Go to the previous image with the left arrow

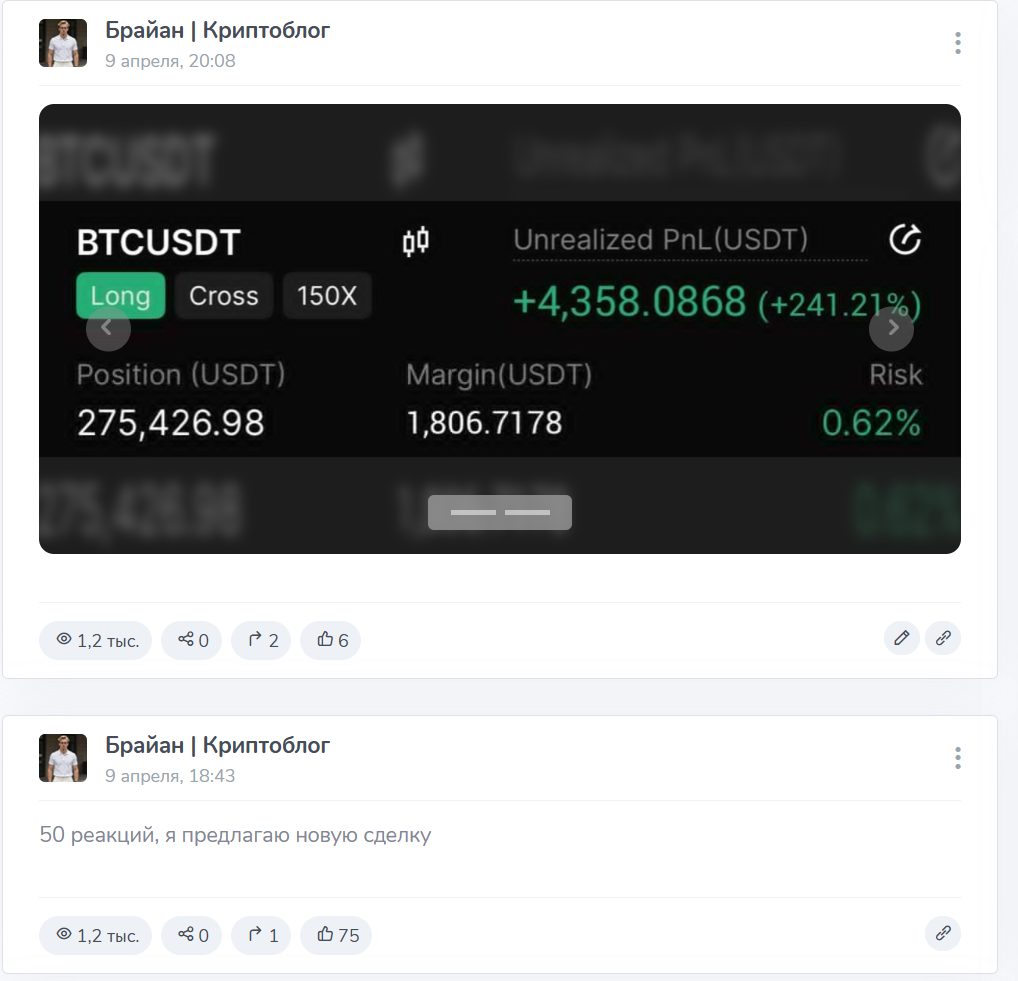coord(108,328)
